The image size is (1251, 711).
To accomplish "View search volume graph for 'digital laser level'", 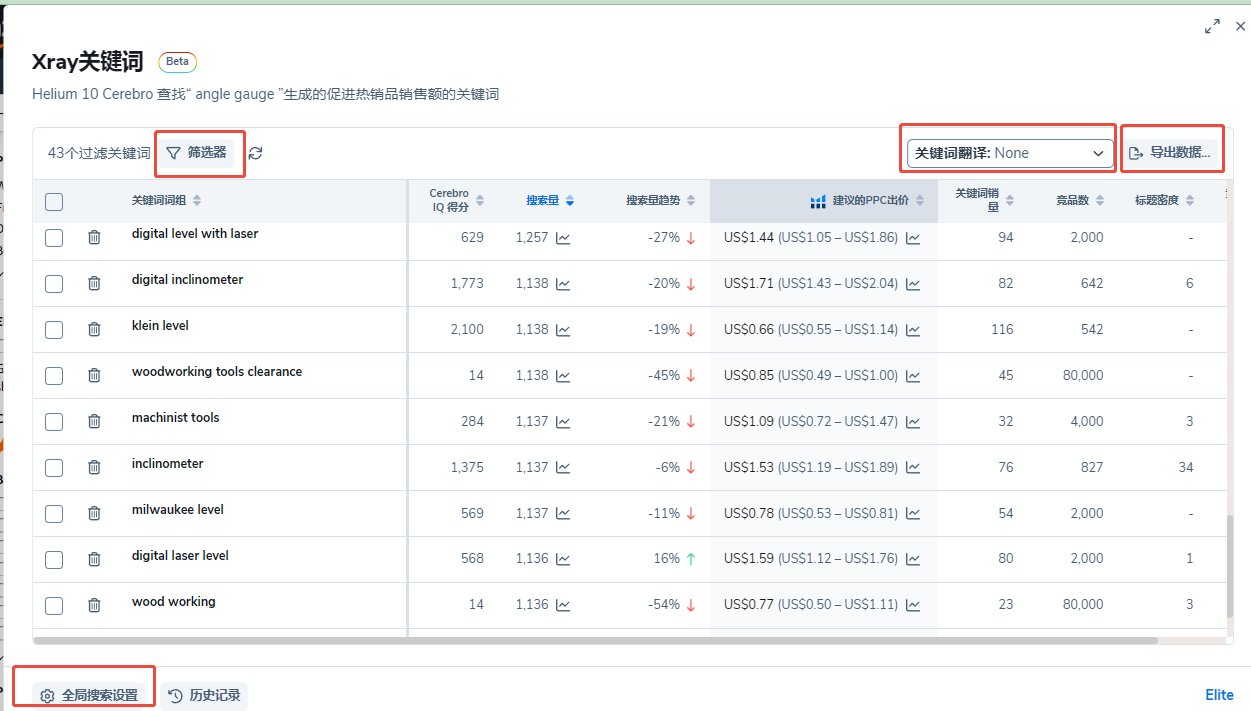I will [563, 559].
